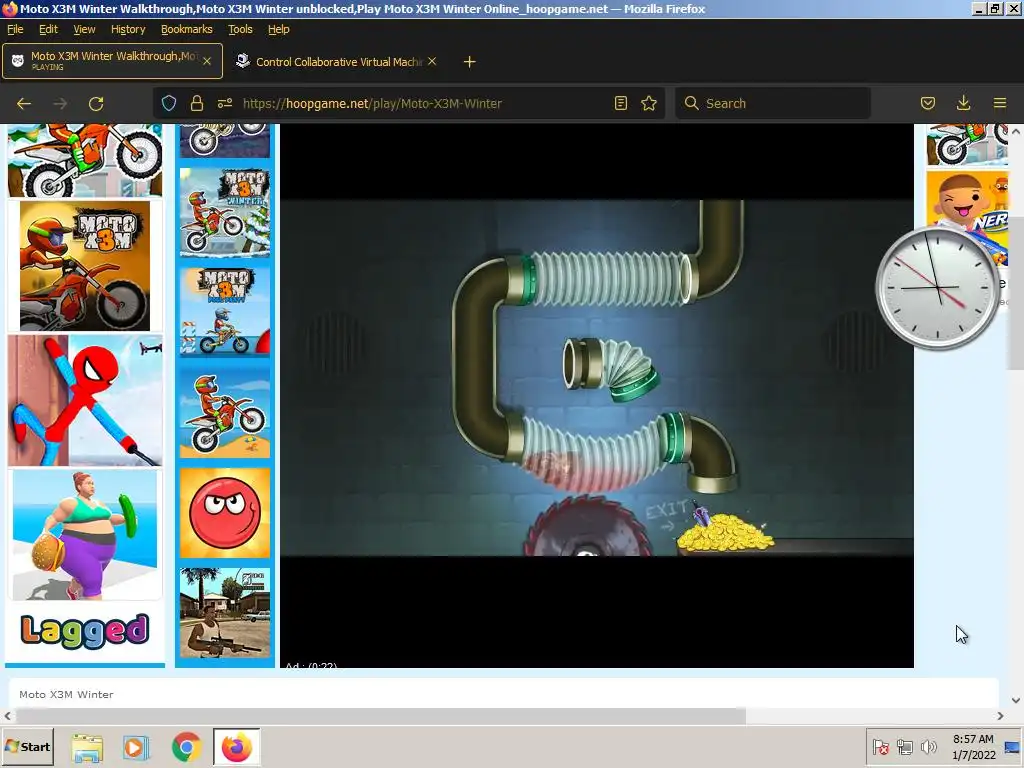Image resolution: width=1024 pixels, height=768 pixels.
Task: Reload the current page
Action: (x=96, y=104)
